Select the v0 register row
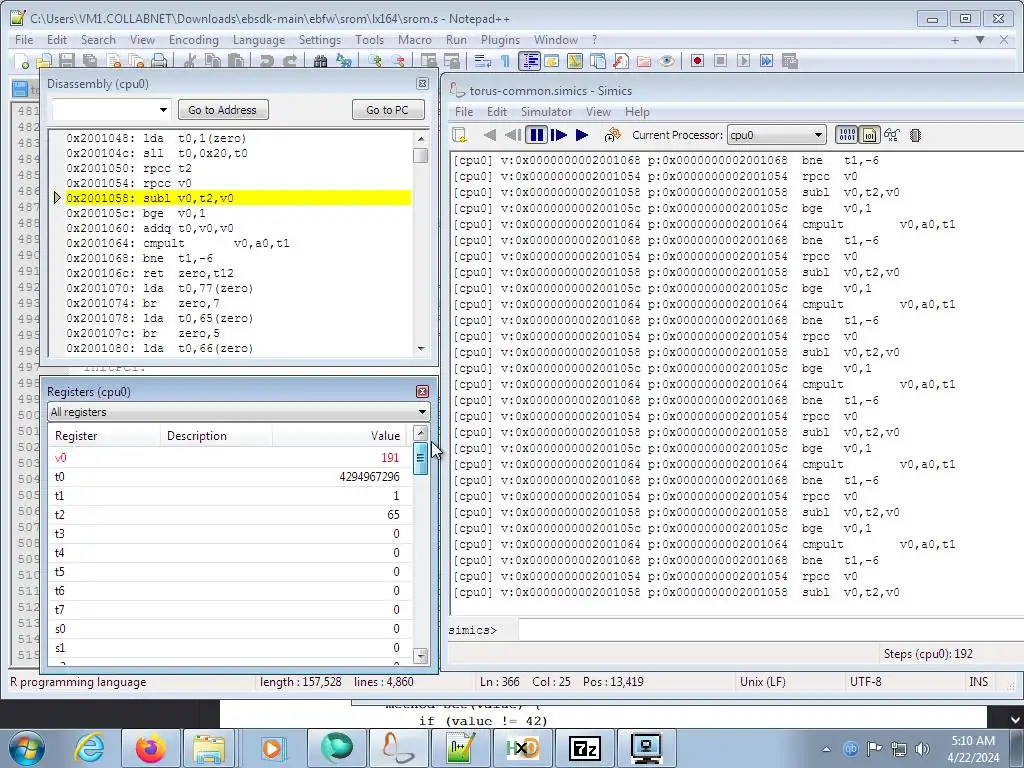Image resolution: width=1024 pixels, height=768 pixels. tap(230, 458)
